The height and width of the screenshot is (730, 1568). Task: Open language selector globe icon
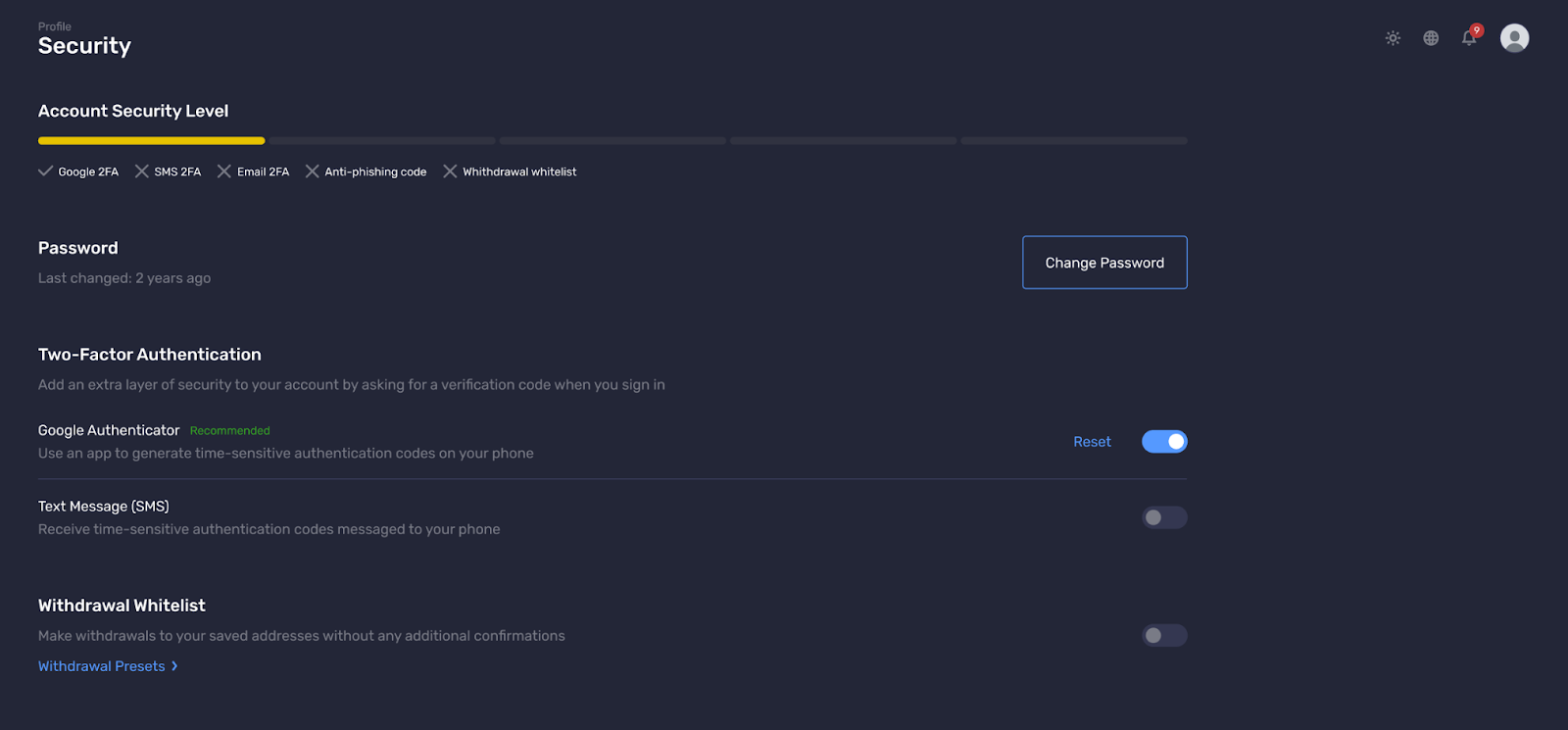[1431, 38]
